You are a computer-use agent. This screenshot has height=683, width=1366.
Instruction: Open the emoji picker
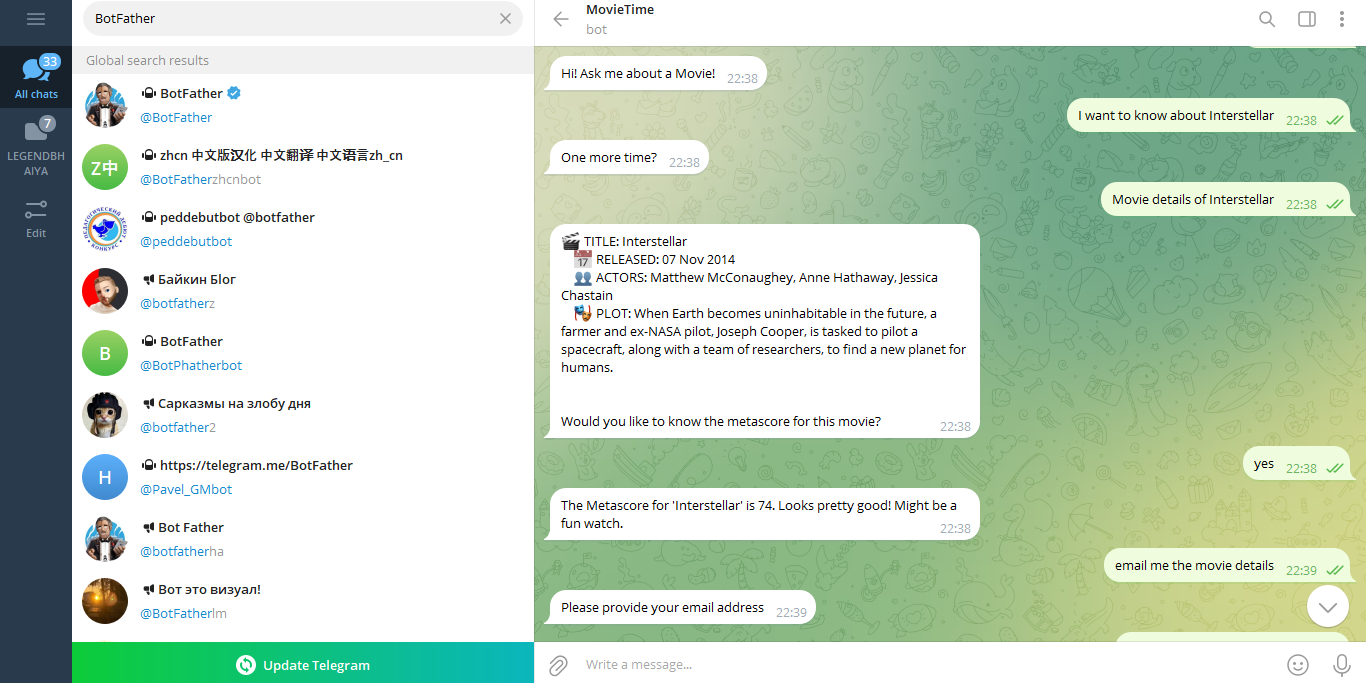[1298, 664]
